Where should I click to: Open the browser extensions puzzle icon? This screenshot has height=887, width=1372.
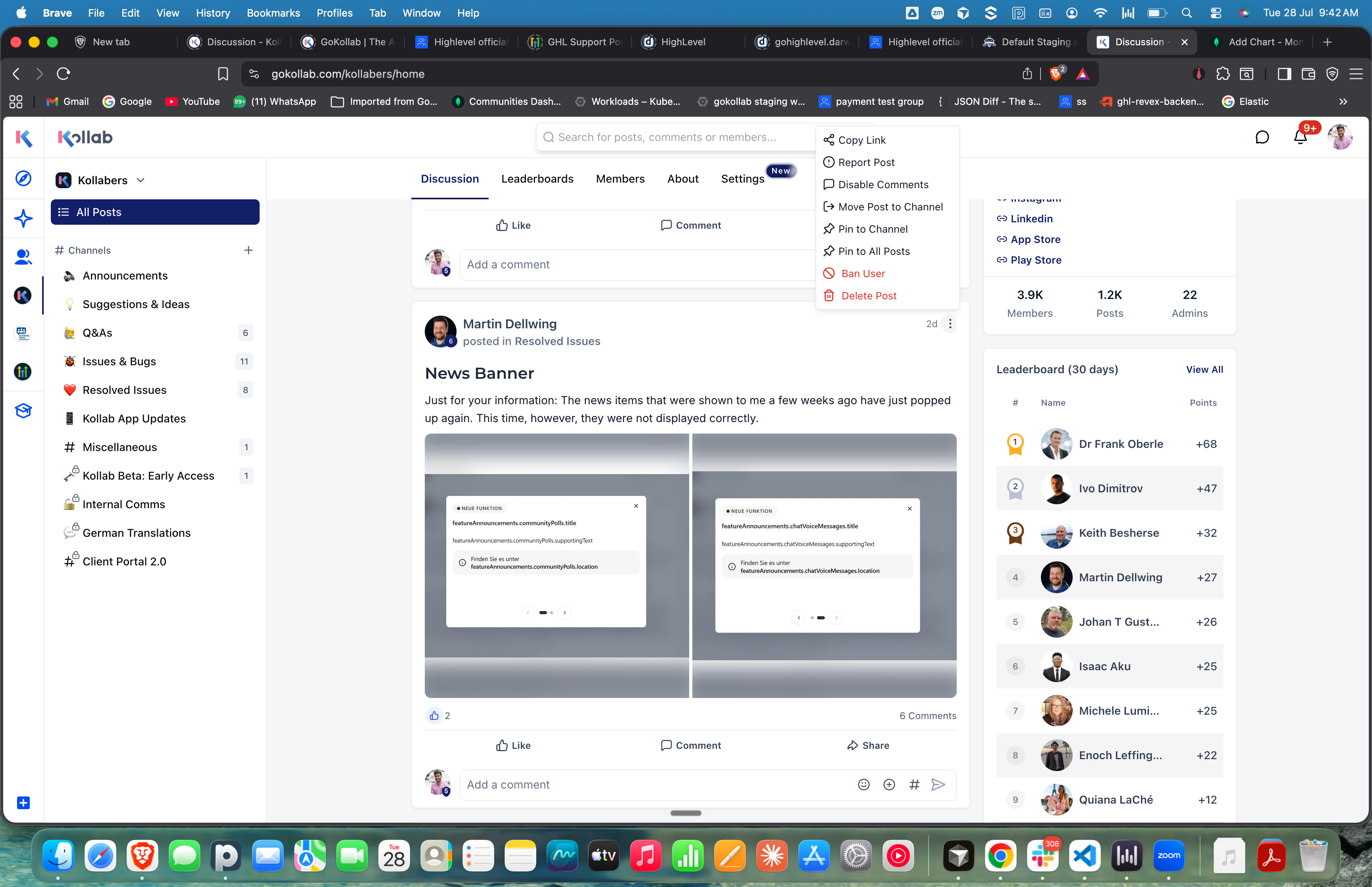click(x=1223, y=74)
